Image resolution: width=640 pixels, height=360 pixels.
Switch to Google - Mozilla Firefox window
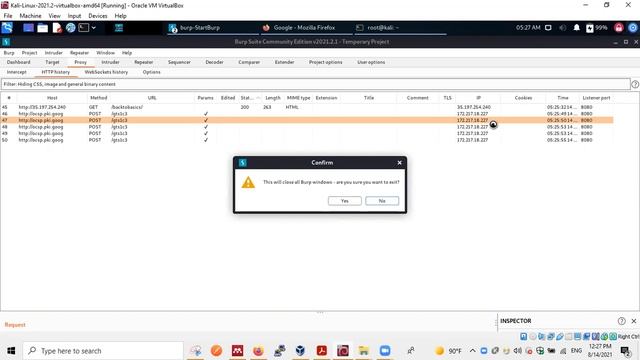click(x=306, y=28)
